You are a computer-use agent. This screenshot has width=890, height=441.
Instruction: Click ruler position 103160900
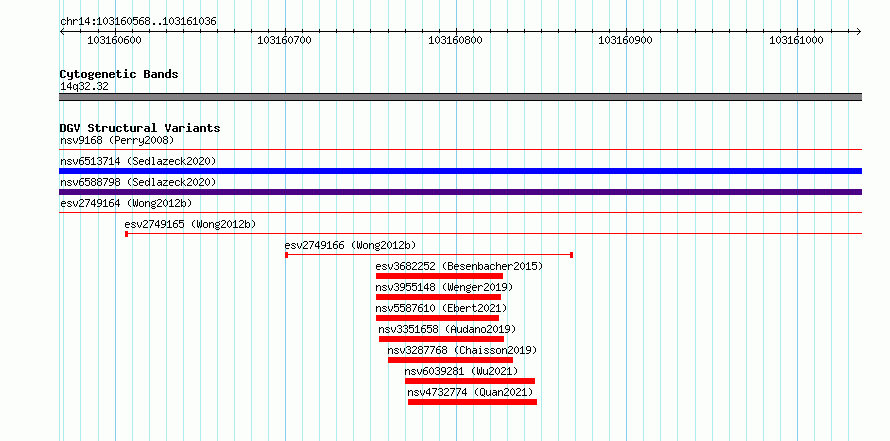[x=625, y=40]
